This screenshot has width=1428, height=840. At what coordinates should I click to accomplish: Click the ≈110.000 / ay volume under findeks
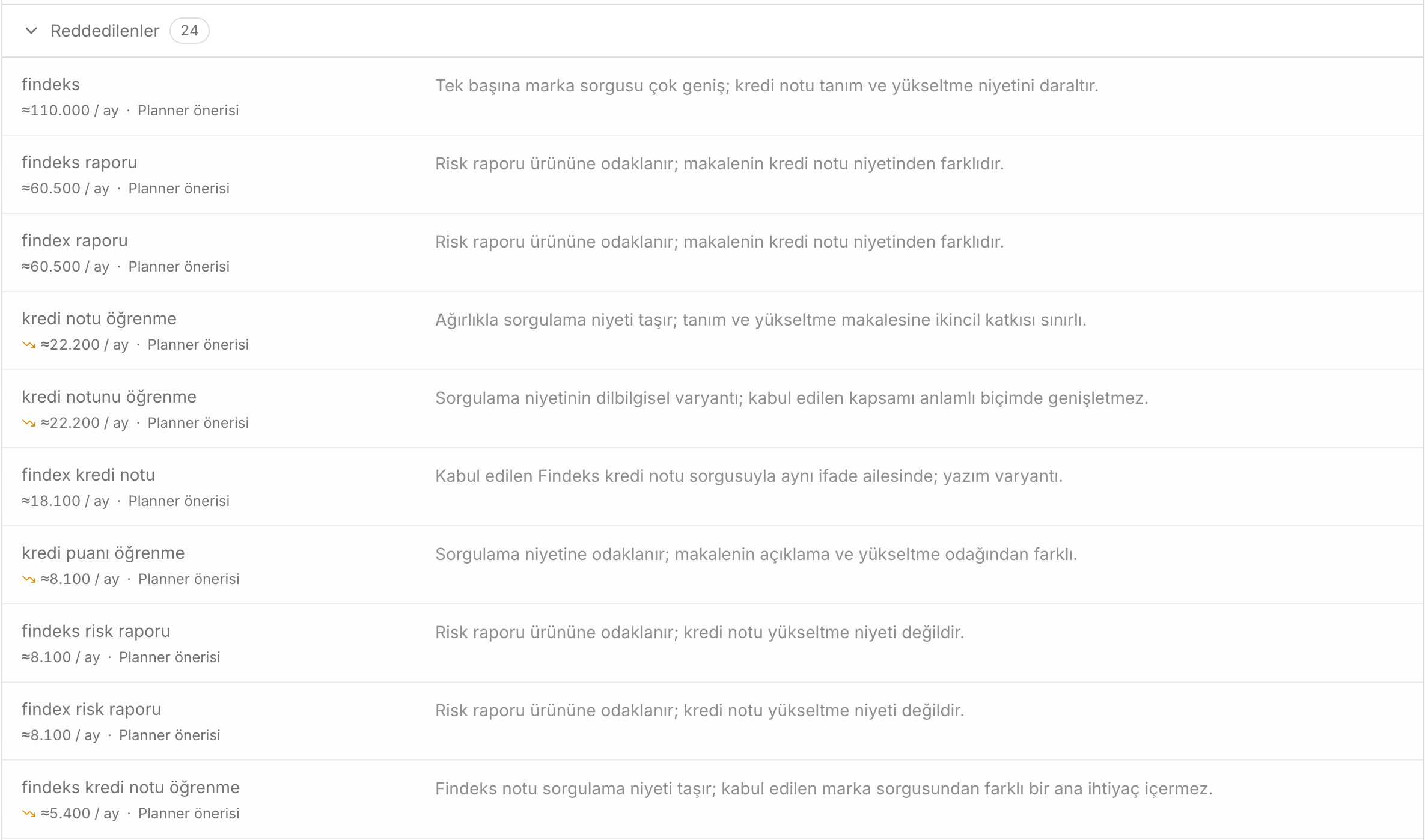pyautogui.click(x=70, y=111)
